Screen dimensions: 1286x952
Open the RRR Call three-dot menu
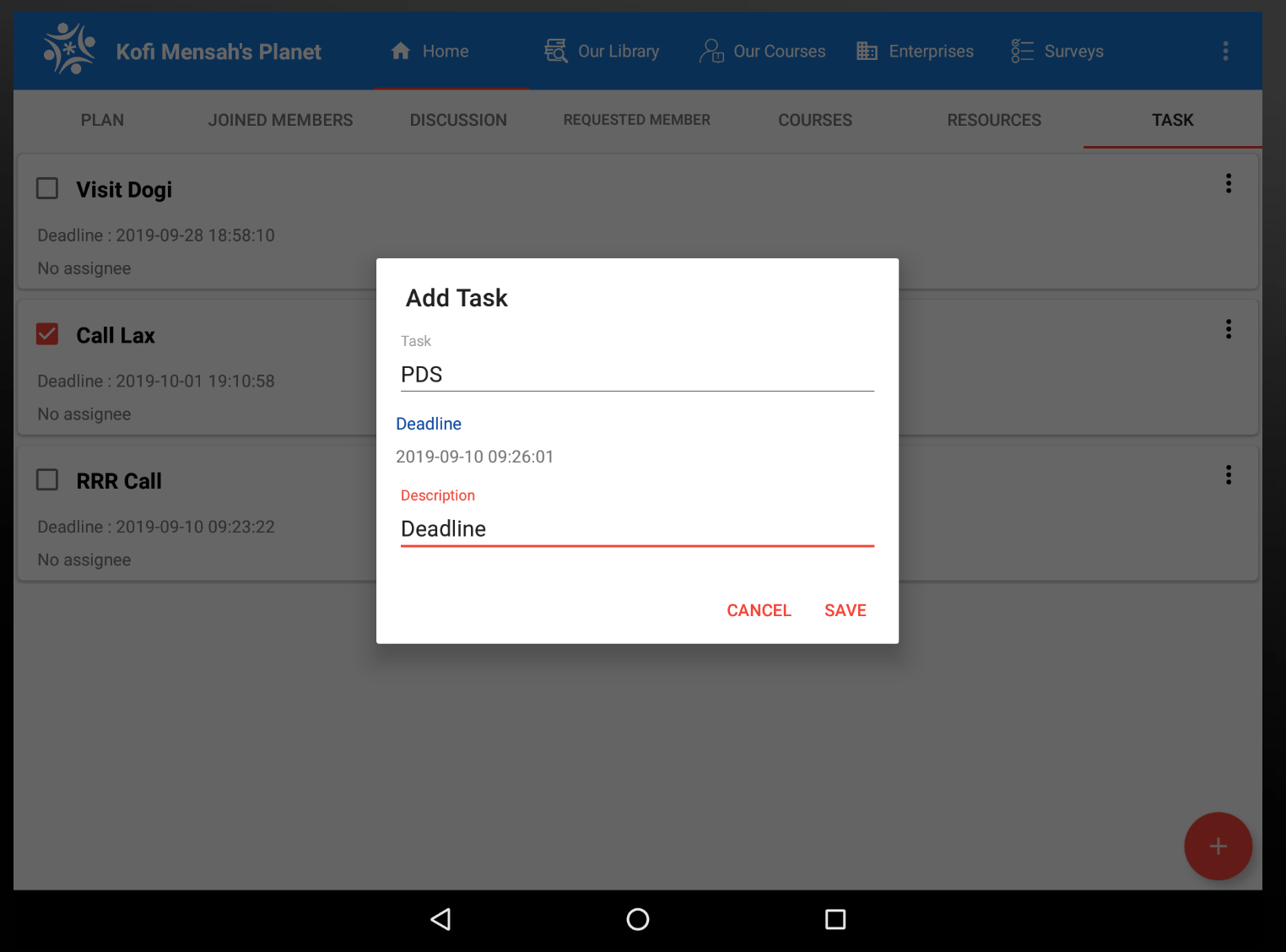click(1229, 474)
